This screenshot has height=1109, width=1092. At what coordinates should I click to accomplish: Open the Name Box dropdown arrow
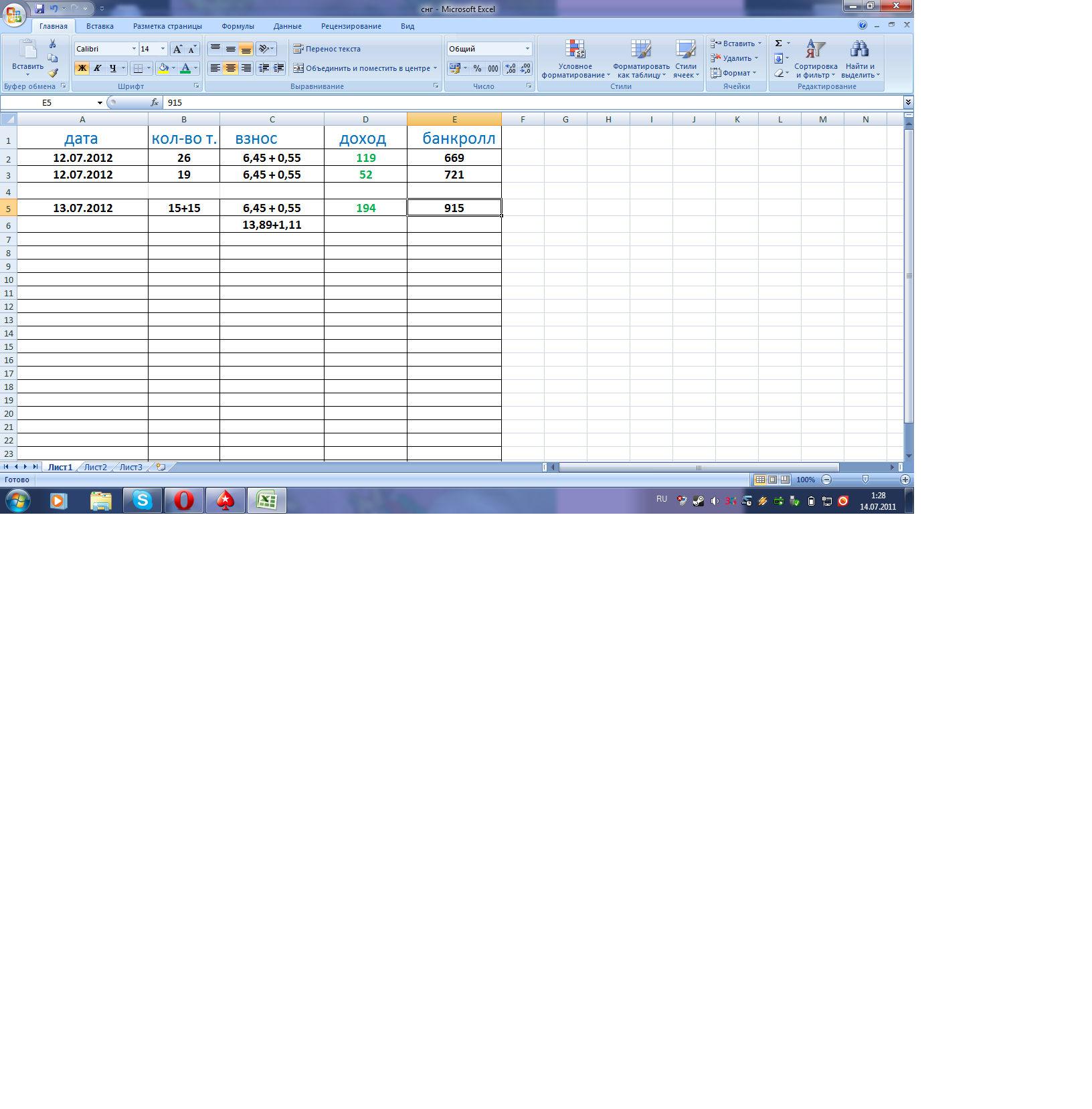[x=100, y=103]
